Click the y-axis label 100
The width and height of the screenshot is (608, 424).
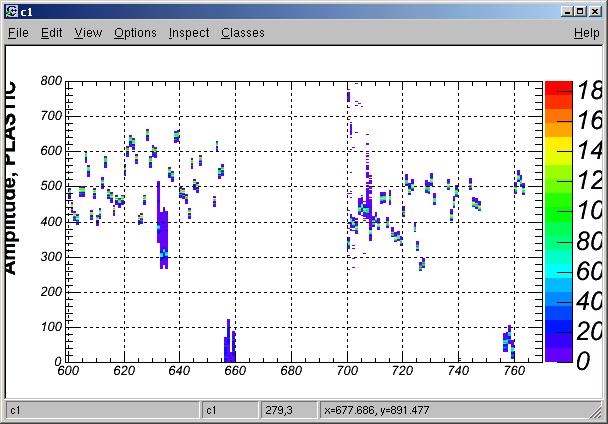coord(51,327)
